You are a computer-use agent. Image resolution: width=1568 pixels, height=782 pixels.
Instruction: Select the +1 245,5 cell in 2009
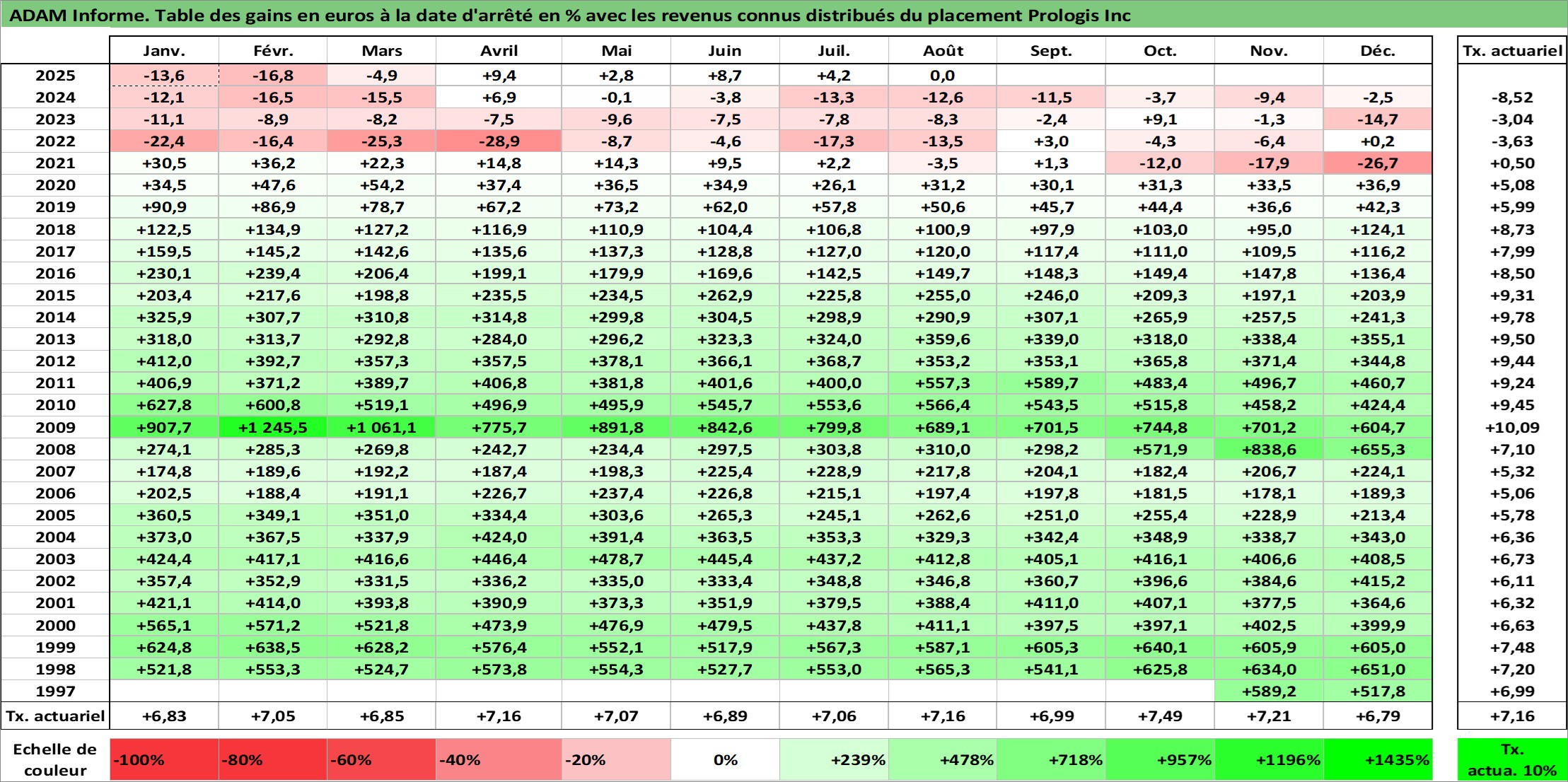[x=273, y=428]
